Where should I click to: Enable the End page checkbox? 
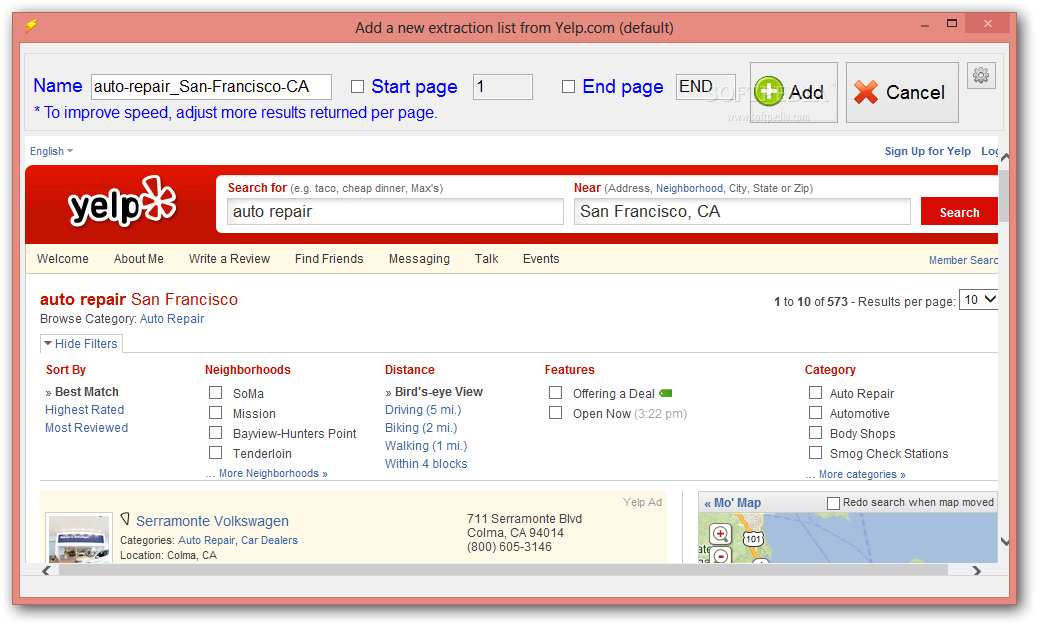[568, 87]
